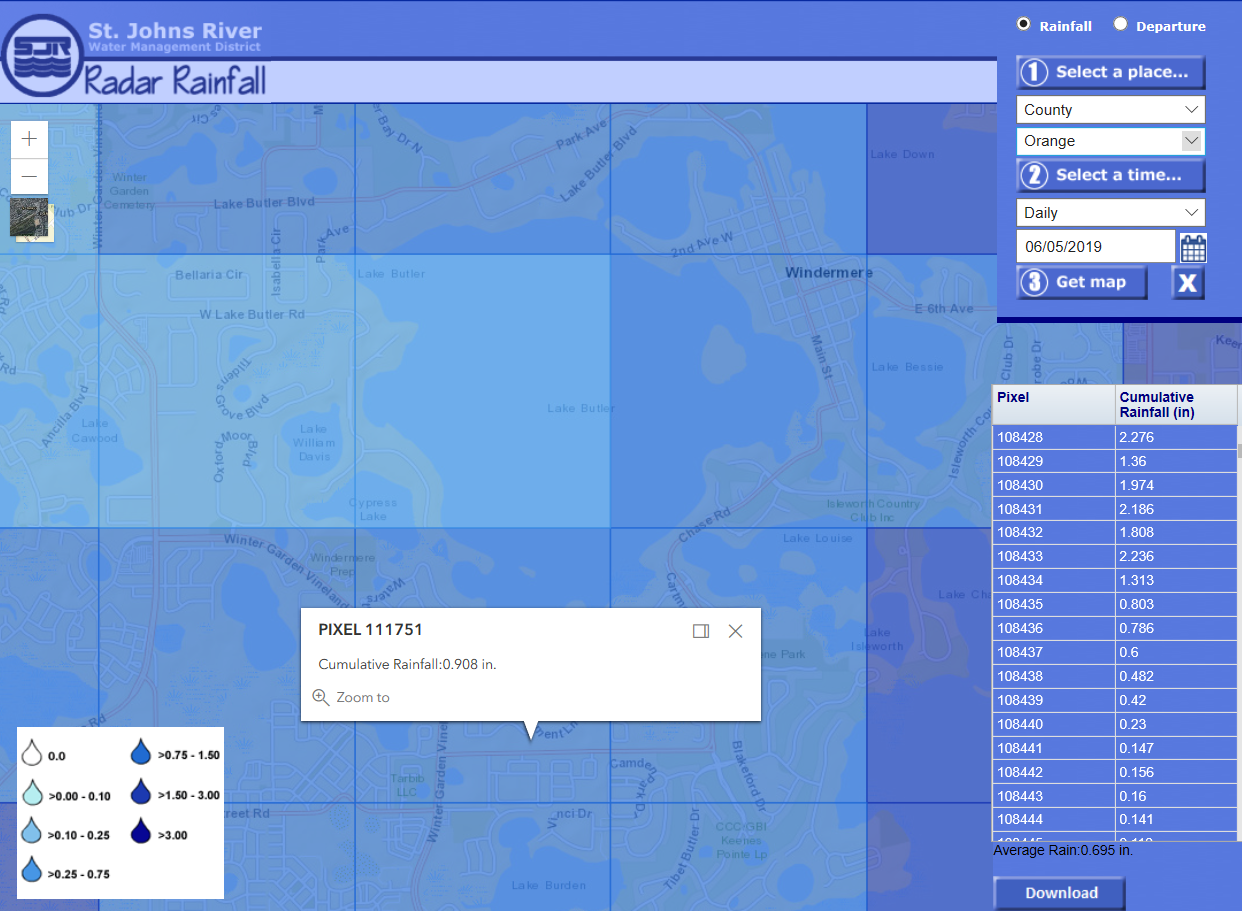Zoom out with the map minus button
Image resolution: width=1242 pixels, height=911 pixels.
click(29, 176)
